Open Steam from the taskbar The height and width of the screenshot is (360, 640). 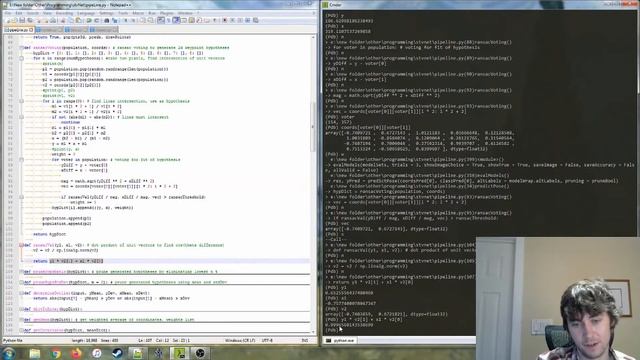pyautogui.click(x=117, y=353)
